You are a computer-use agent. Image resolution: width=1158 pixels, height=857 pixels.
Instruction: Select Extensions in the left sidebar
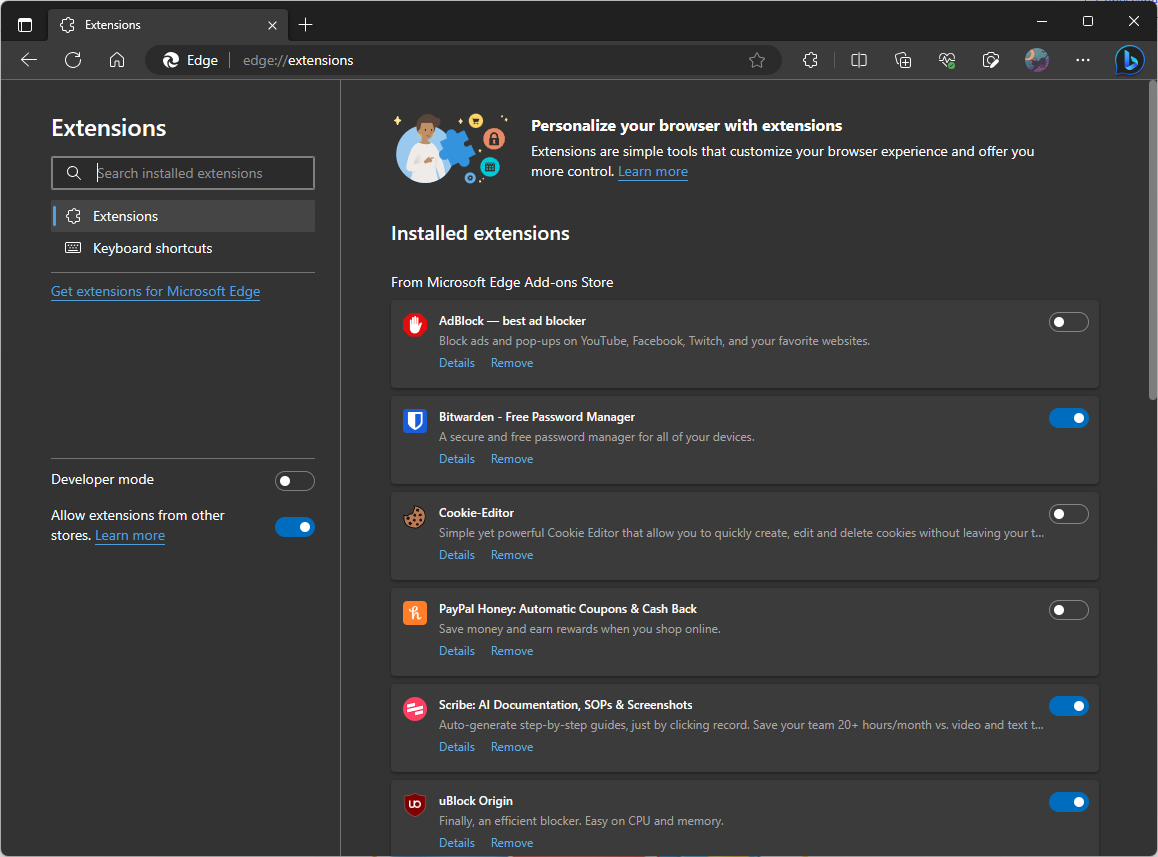(x=125, y=216)
